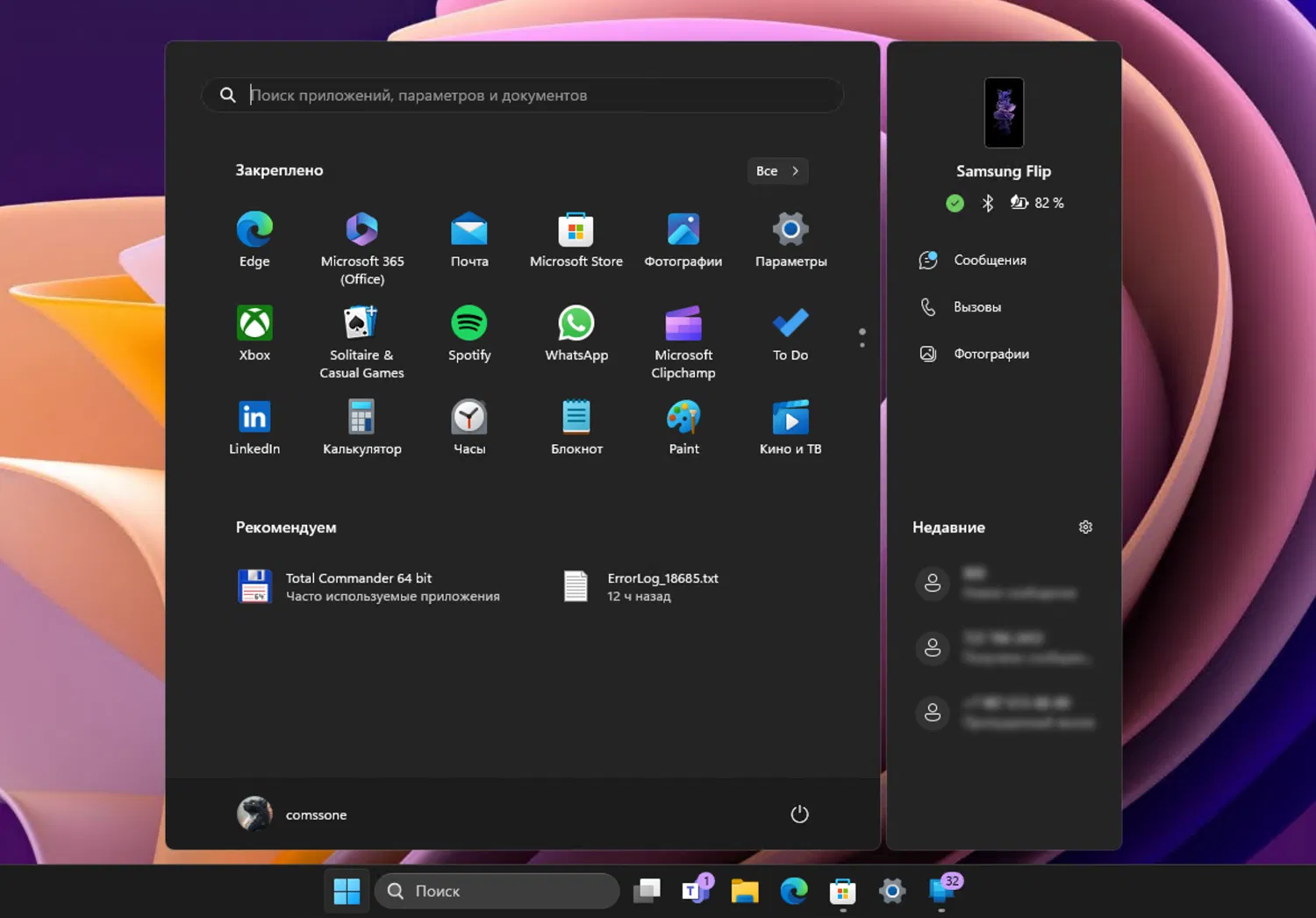The height and width of the screenshot is (918, 1316).
Task: Open Параметры from pinned apps
Action: 790,240
